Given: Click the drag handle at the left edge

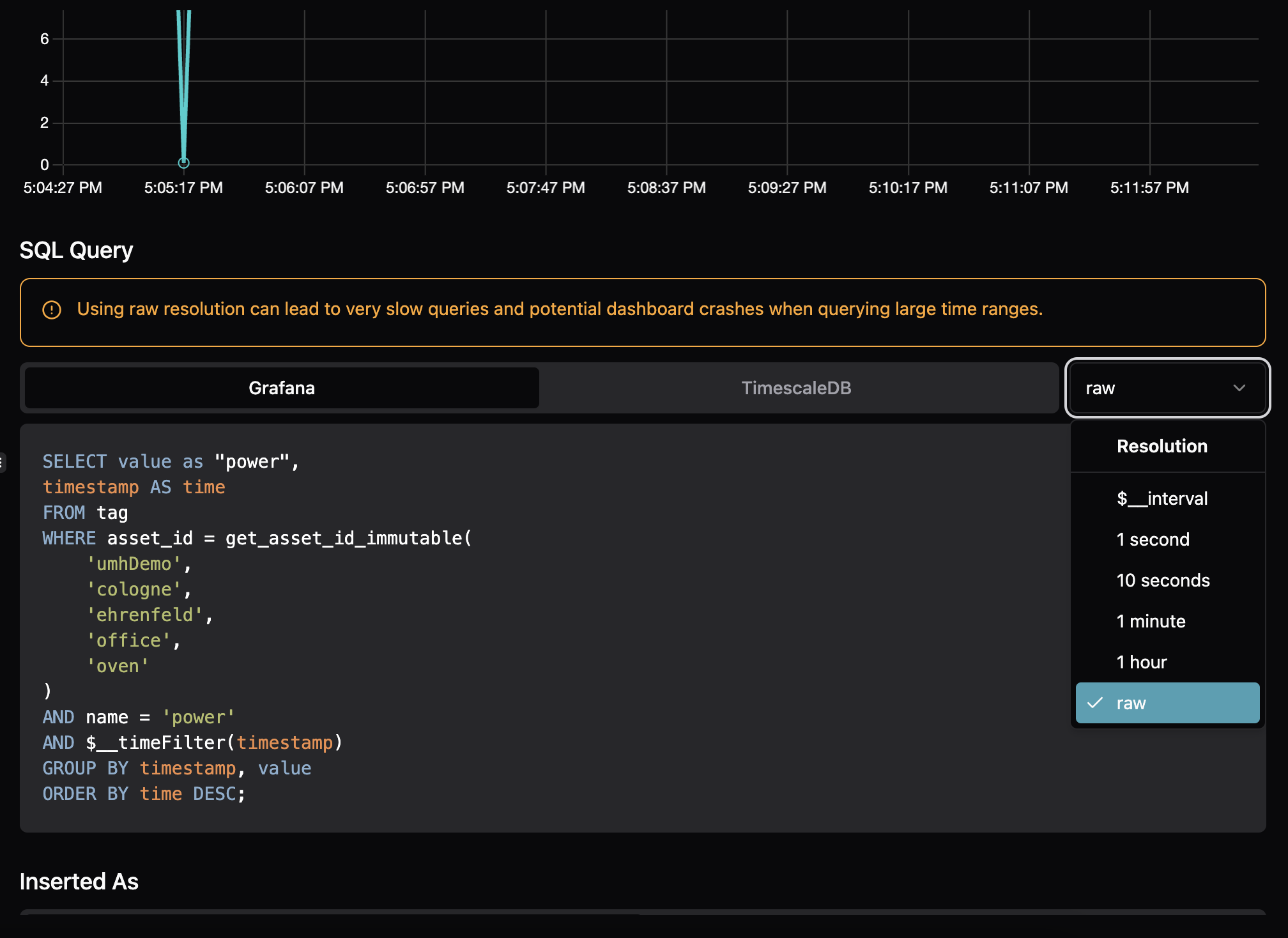Looking at the screenshot, I should point(3,462).
